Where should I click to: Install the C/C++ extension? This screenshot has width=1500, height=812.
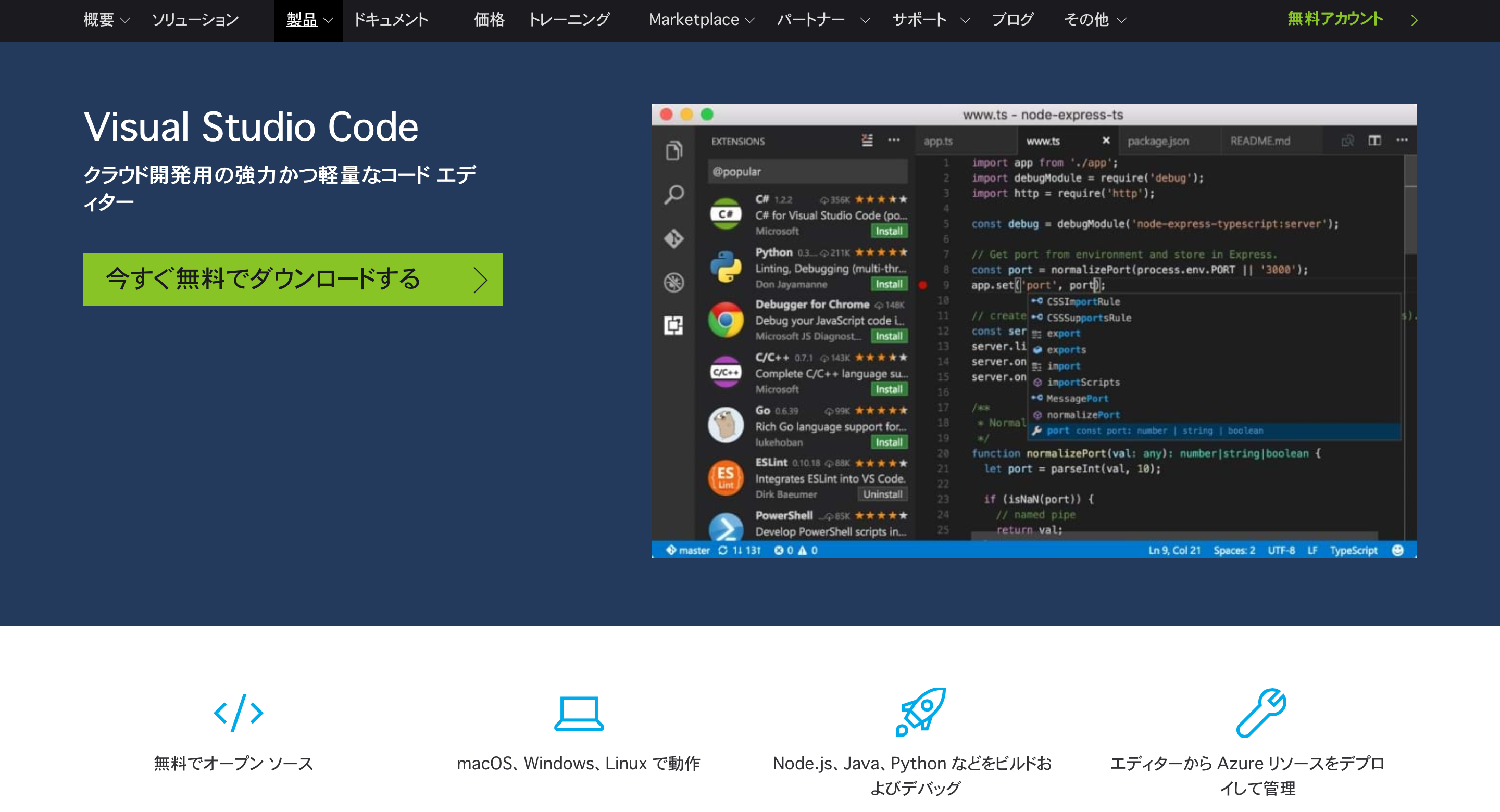[889, 389]
